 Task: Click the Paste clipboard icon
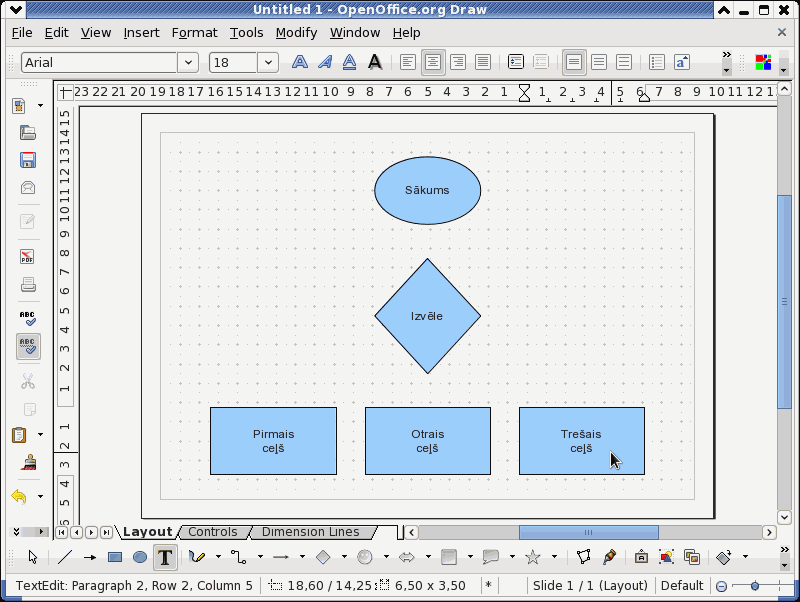coord(19,435)
